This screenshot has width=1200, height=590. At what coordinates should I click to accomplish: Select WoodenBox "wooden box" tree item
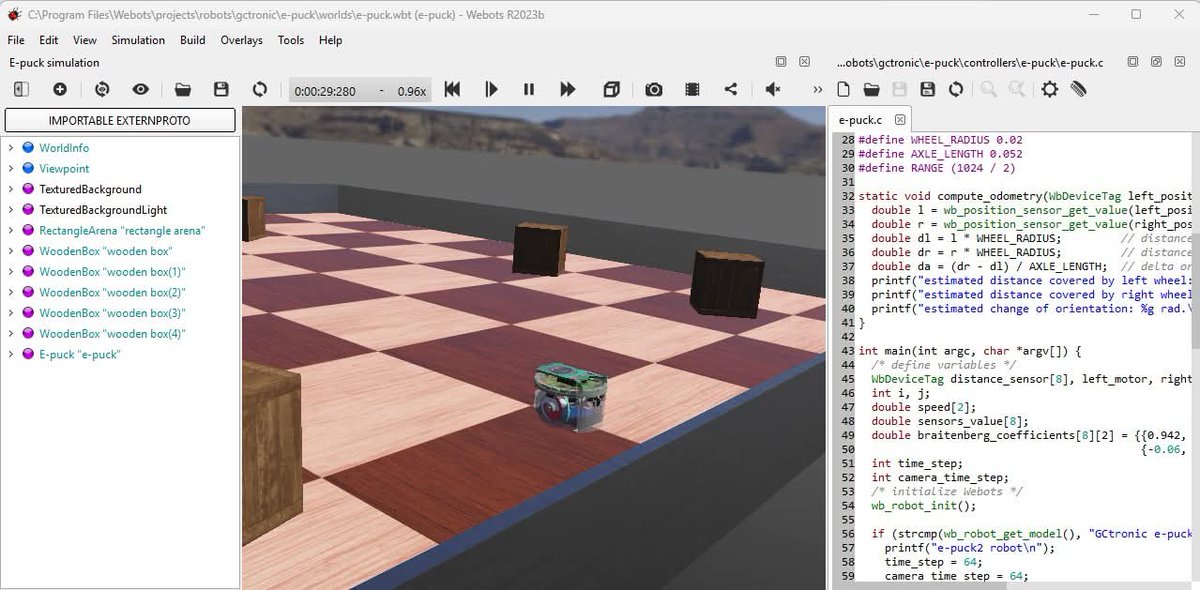coord(105,251)
